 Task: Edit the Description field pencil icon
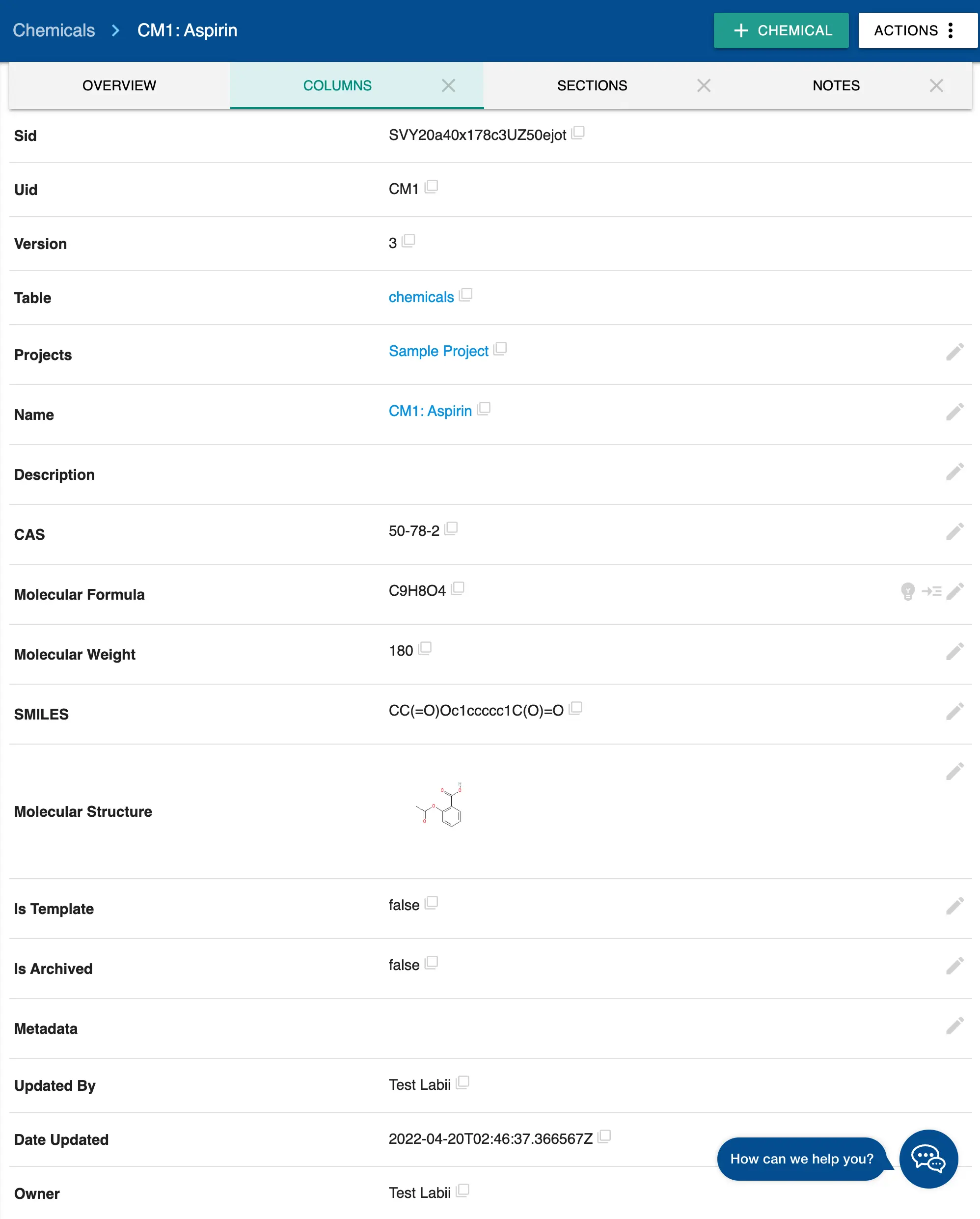[954, 471]
